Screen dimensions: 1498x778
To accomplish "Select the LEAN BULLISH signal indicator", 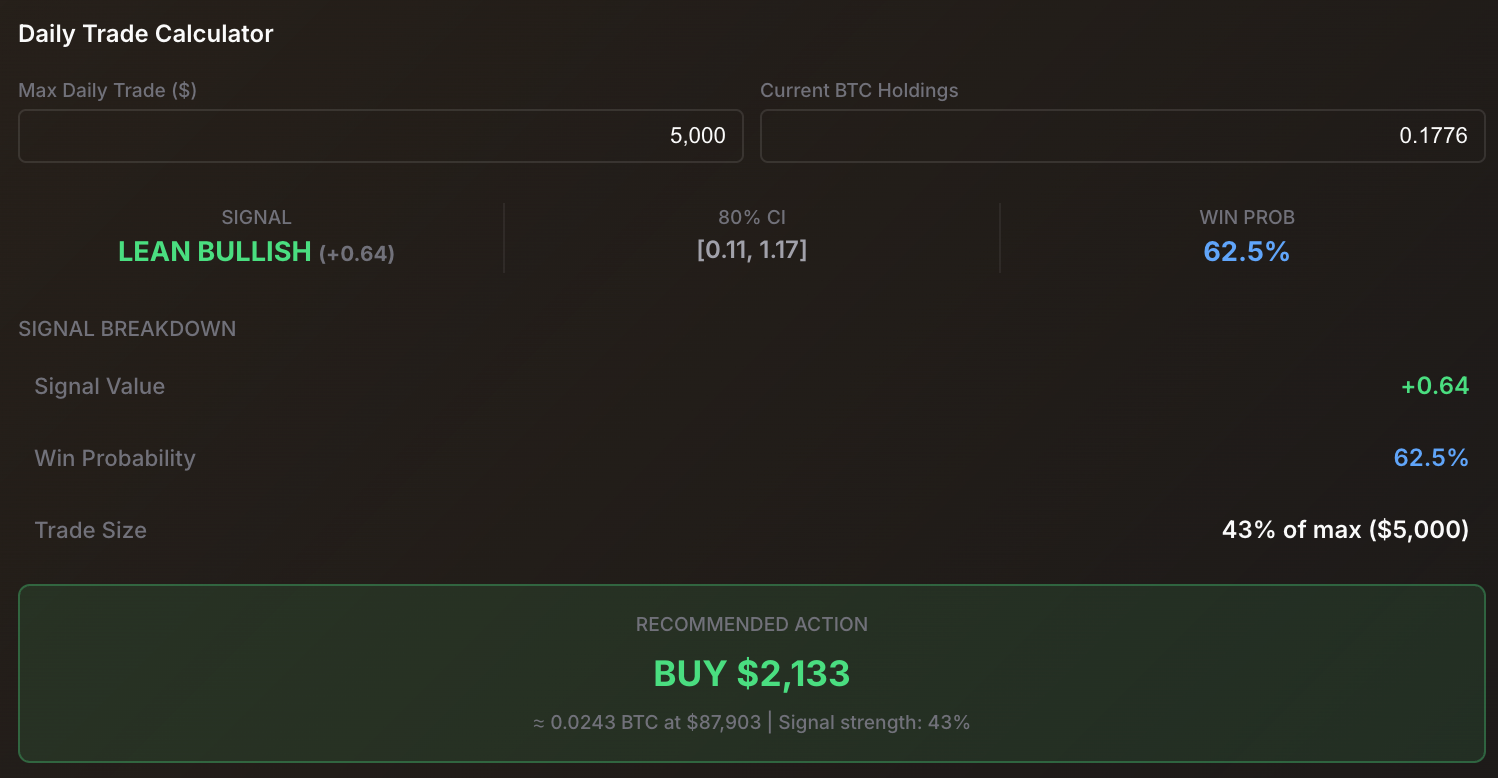I will click(214, 251).
